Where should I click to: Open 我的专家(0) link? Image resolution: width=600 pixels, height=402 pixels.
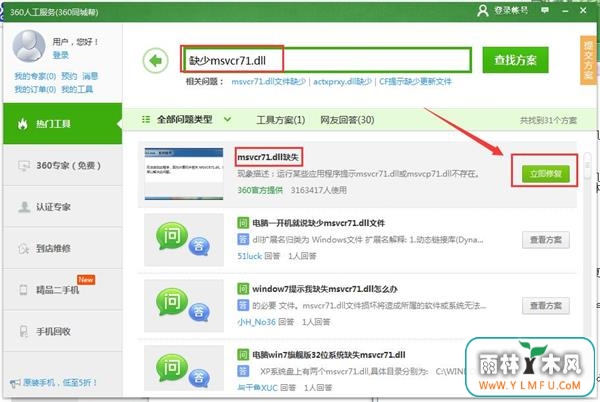35,76
